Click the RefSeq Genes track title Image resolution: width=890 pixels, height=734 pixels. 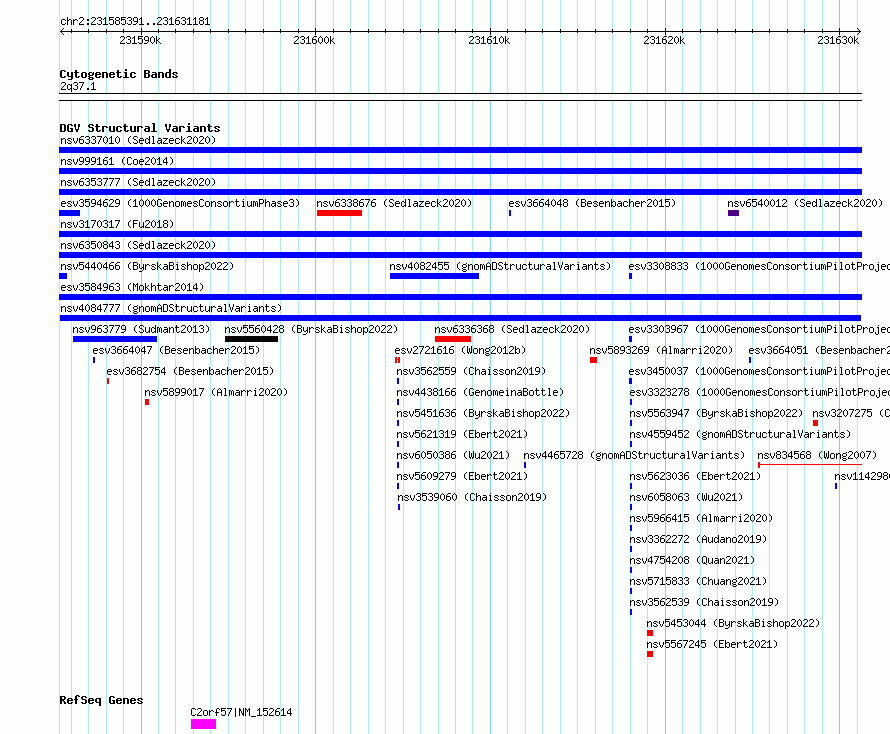[x=101, y=700]
